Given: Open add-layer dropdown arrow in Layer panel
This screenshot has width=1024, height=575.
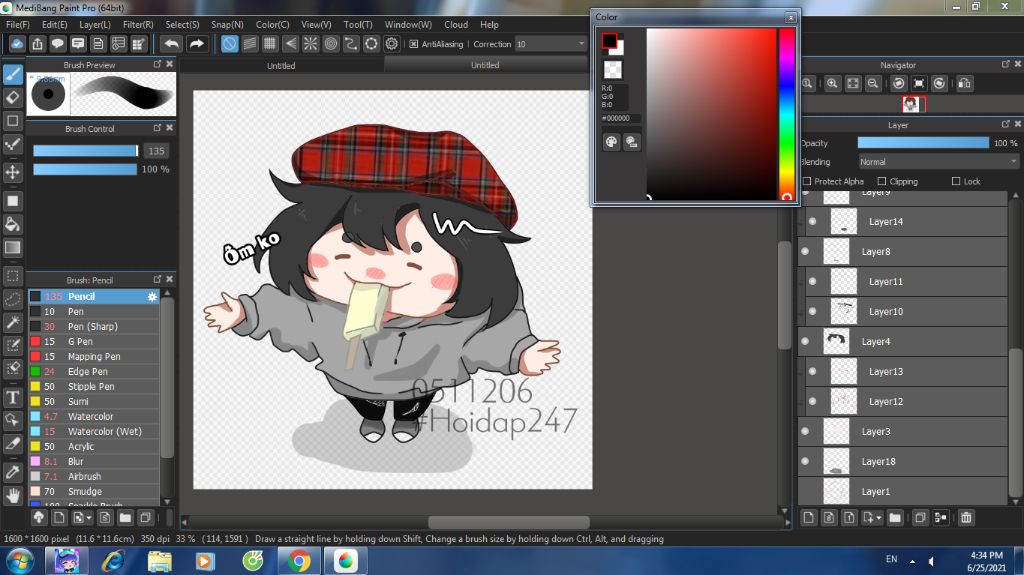Looking at the screenshot, I should pos(878,518).
